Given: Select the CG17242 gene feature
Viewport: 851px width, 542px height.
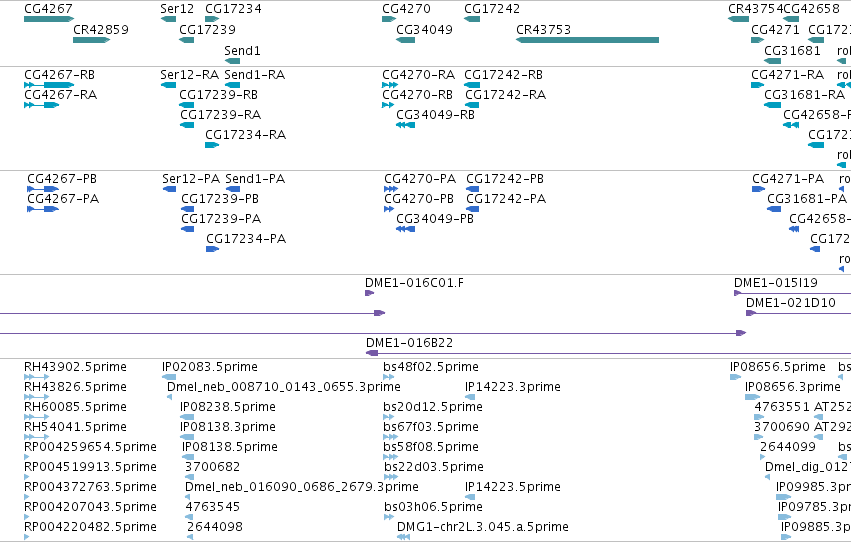Looking at the screenshot, I should click(x=472, y=19).
